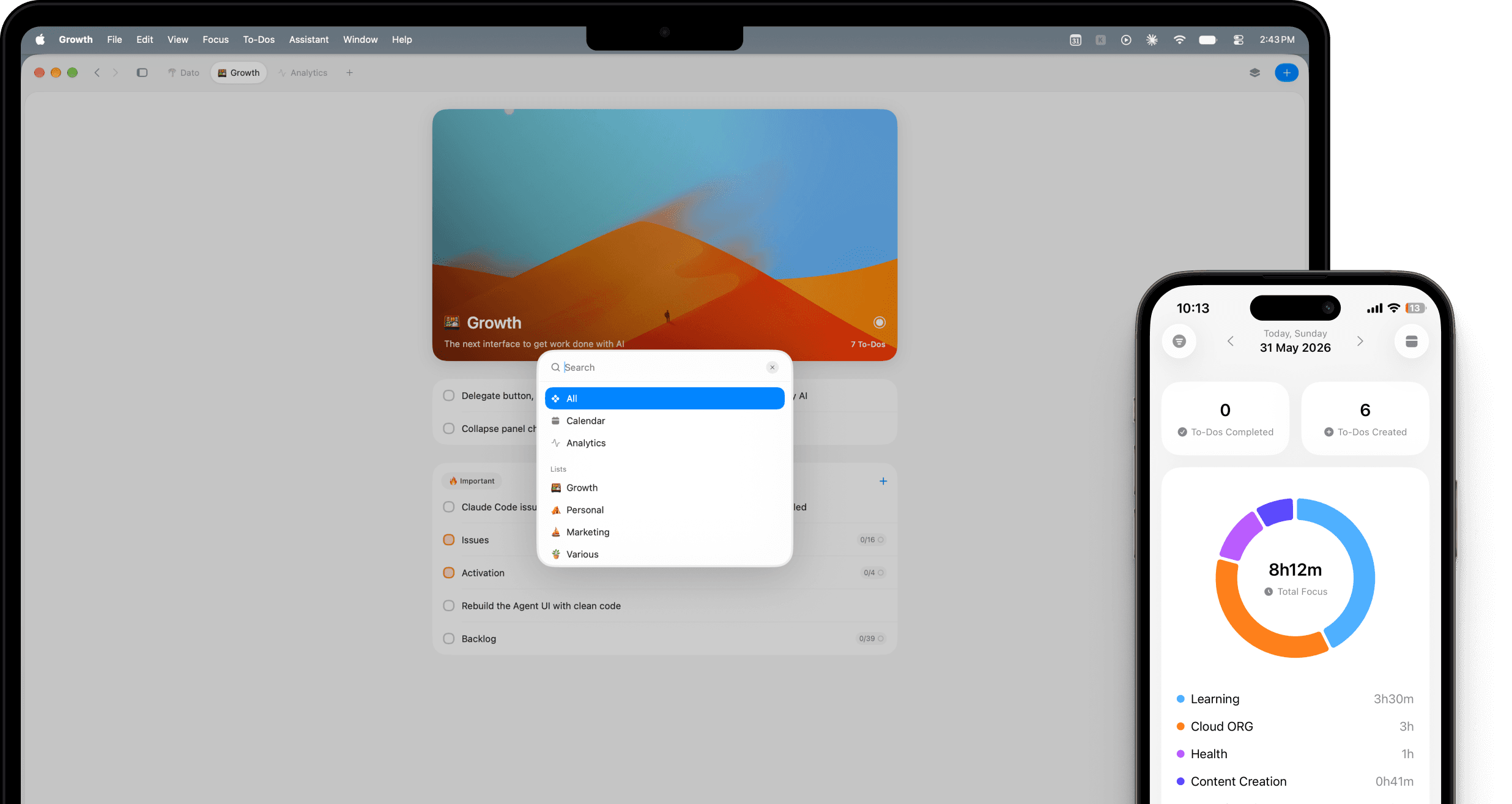Open the To-Dos menu
This screenshot has height=804, width=1512.
259,39
